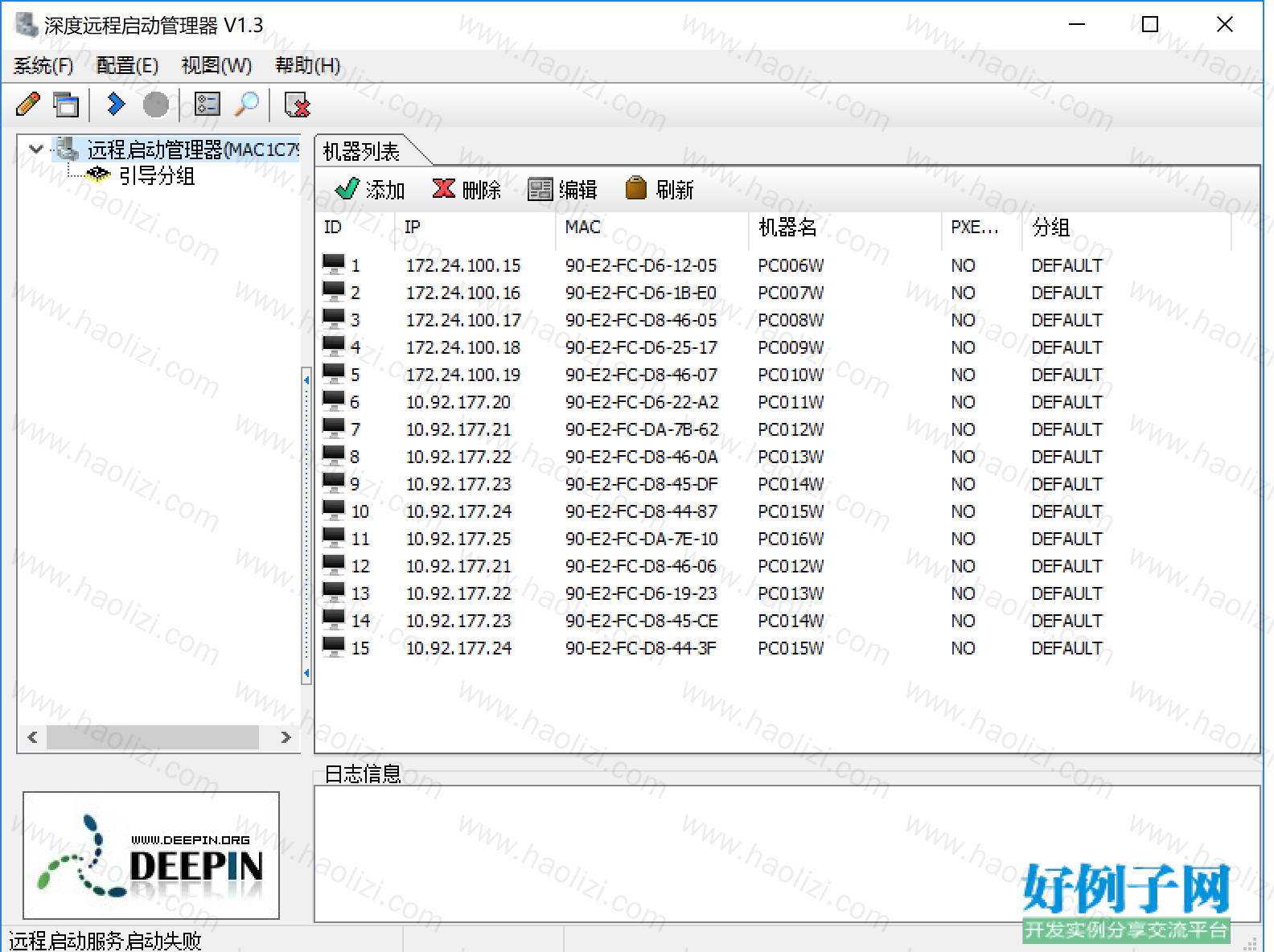Click computer icon of row ID 7
This screenshot has width=1274, height=952.
point(334,428)
